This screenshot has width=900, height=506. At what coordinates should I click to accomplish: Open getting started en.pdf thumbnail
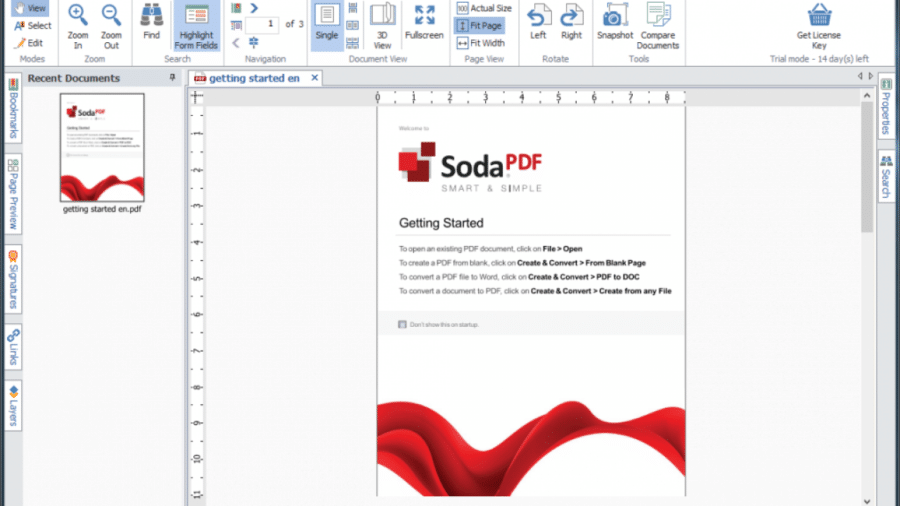pyautogui.click(x=102, y=147)
